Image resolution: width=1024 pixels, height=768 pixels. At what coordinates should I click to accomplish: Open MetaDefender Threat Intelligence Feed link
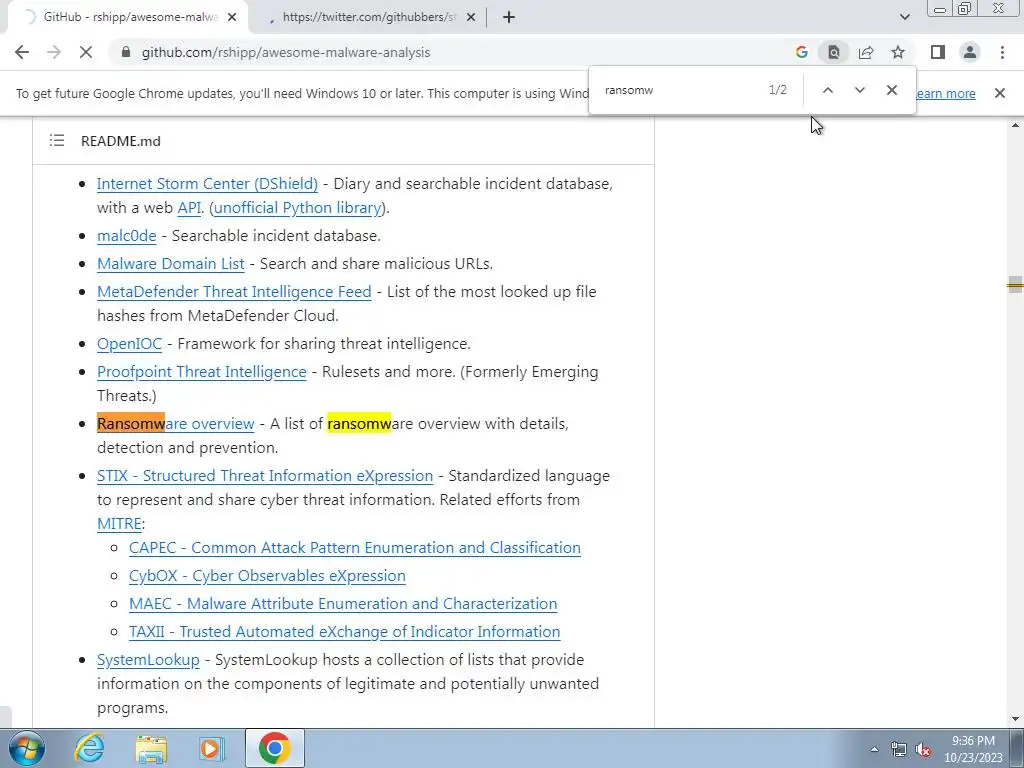pos(234,292)
